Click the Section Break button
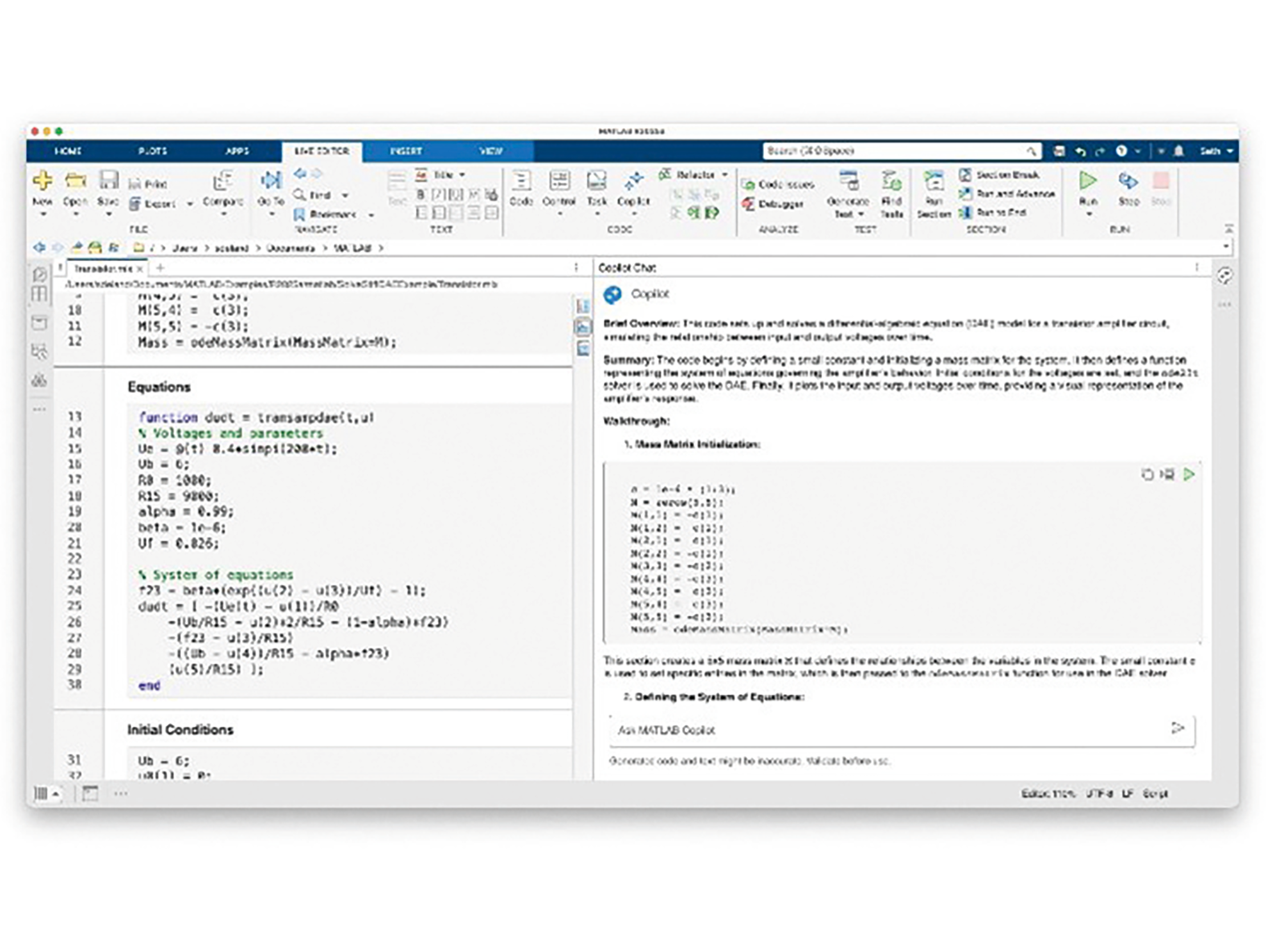 [x=1000, y=175]
